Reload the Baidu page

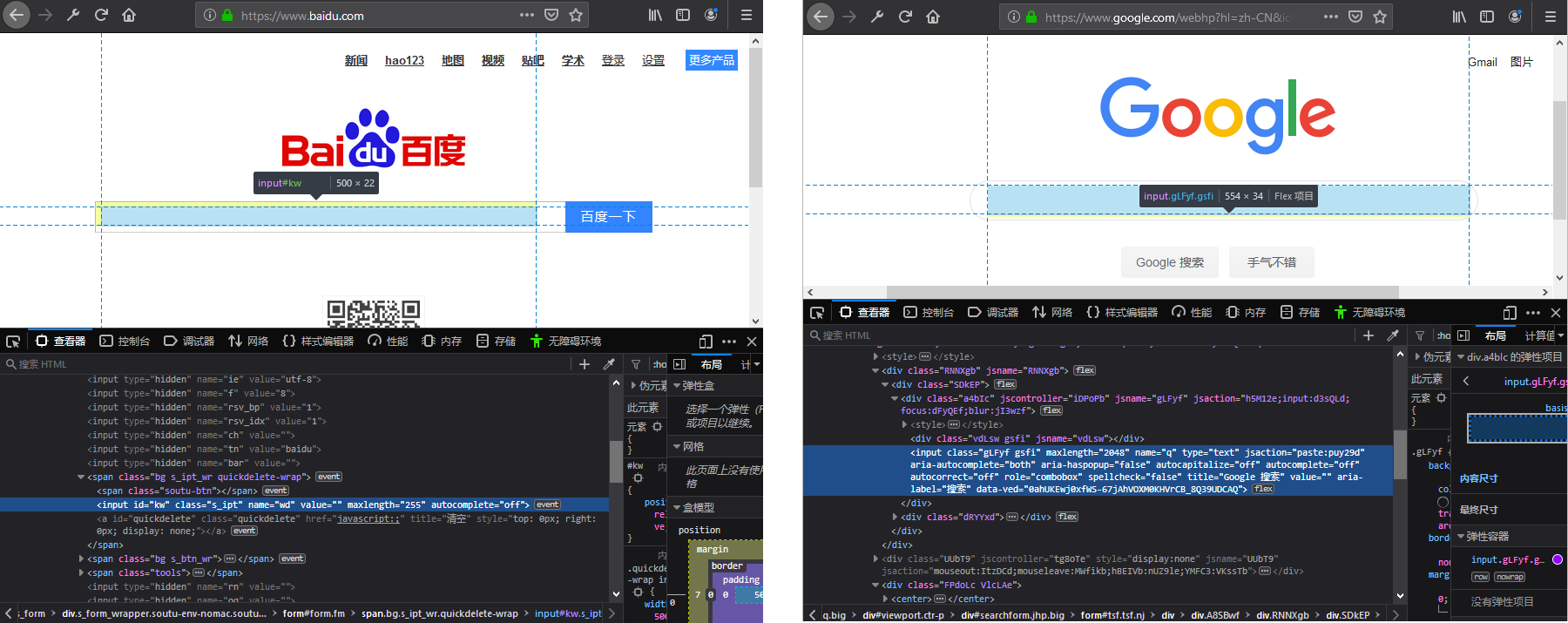(101, 15)
